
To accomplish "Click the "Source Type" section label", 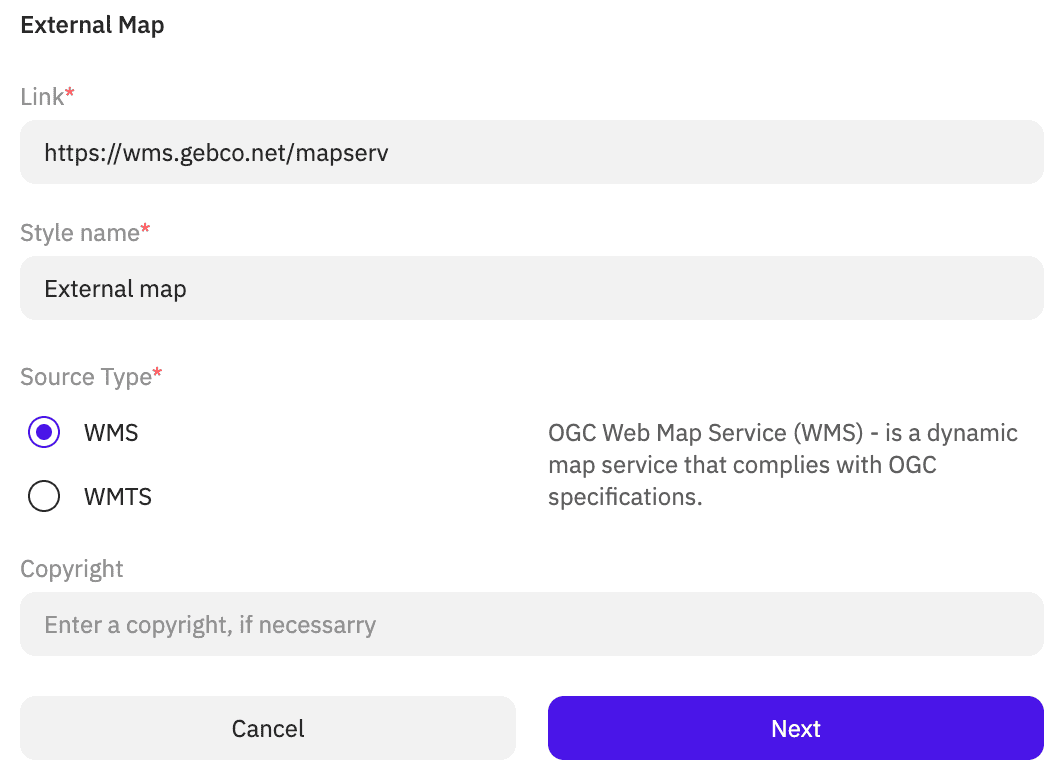I will 85,377.
